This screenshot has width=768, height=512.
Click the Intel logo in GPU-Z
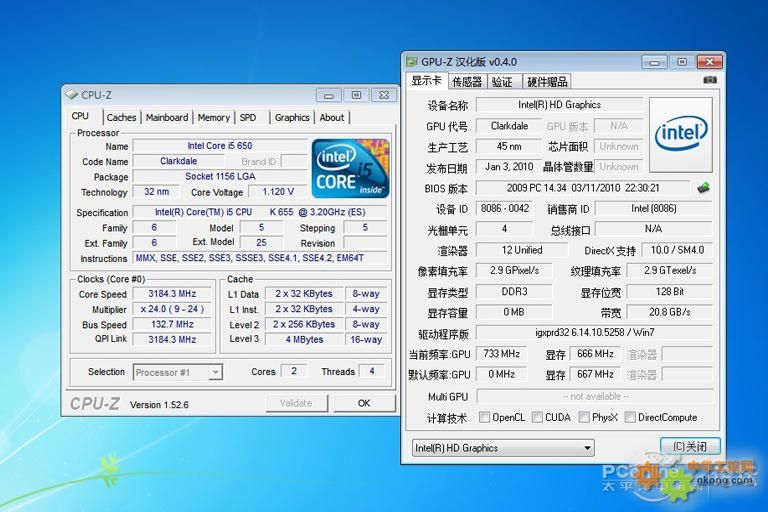coord(681,134)
